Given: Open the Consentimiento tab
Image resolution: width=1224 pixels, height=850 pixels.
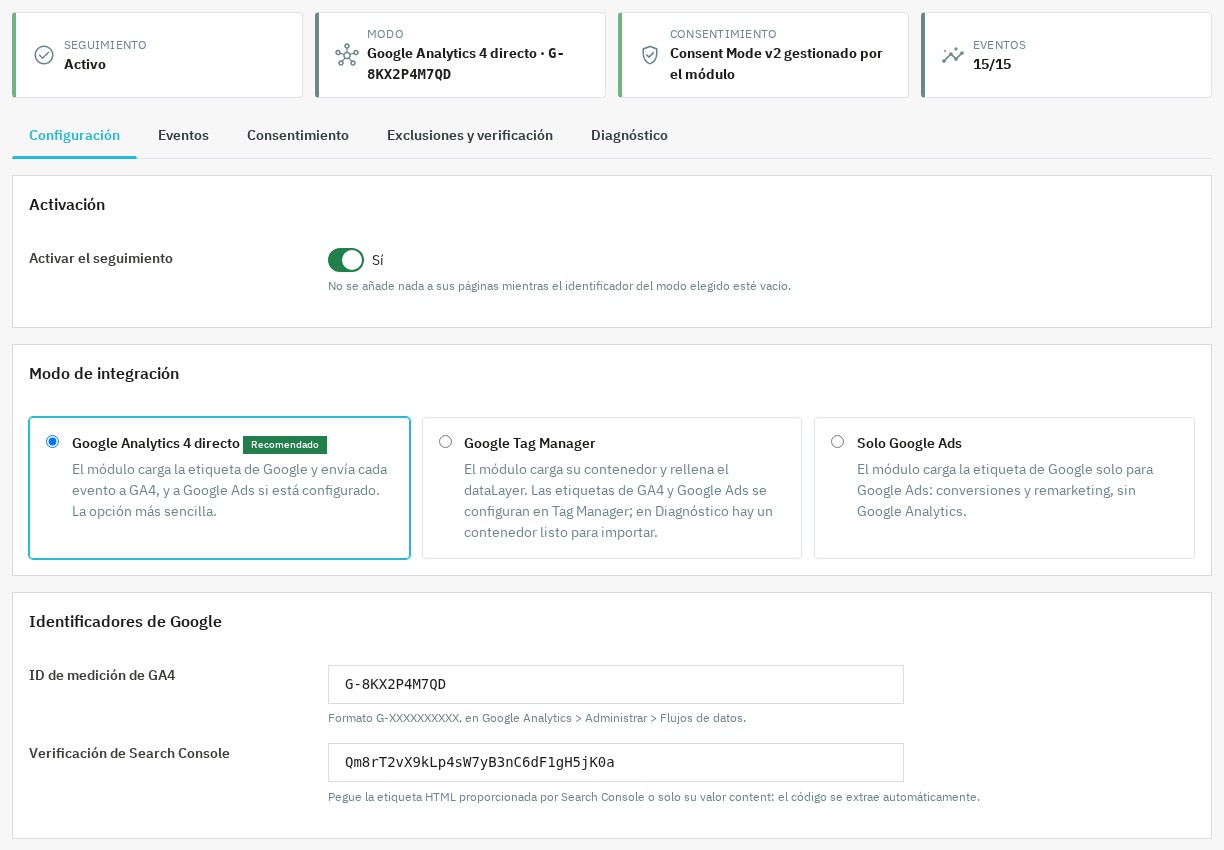Looking at the screenshot, I should (x=298, y=135).
